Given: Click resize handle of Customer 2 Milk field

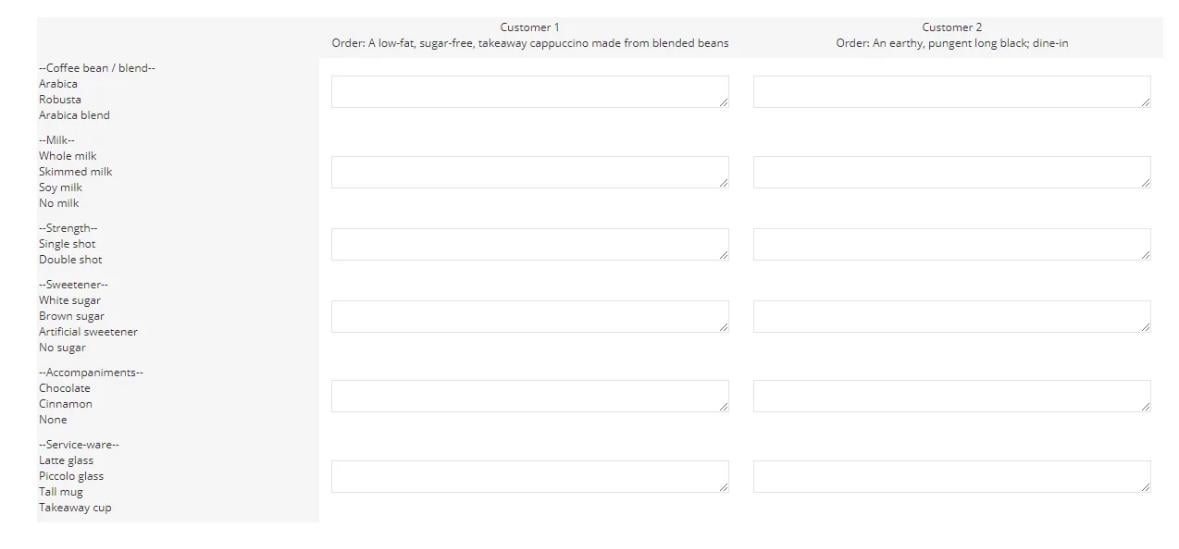Looking at the screenshot, I should [1145, 184].
